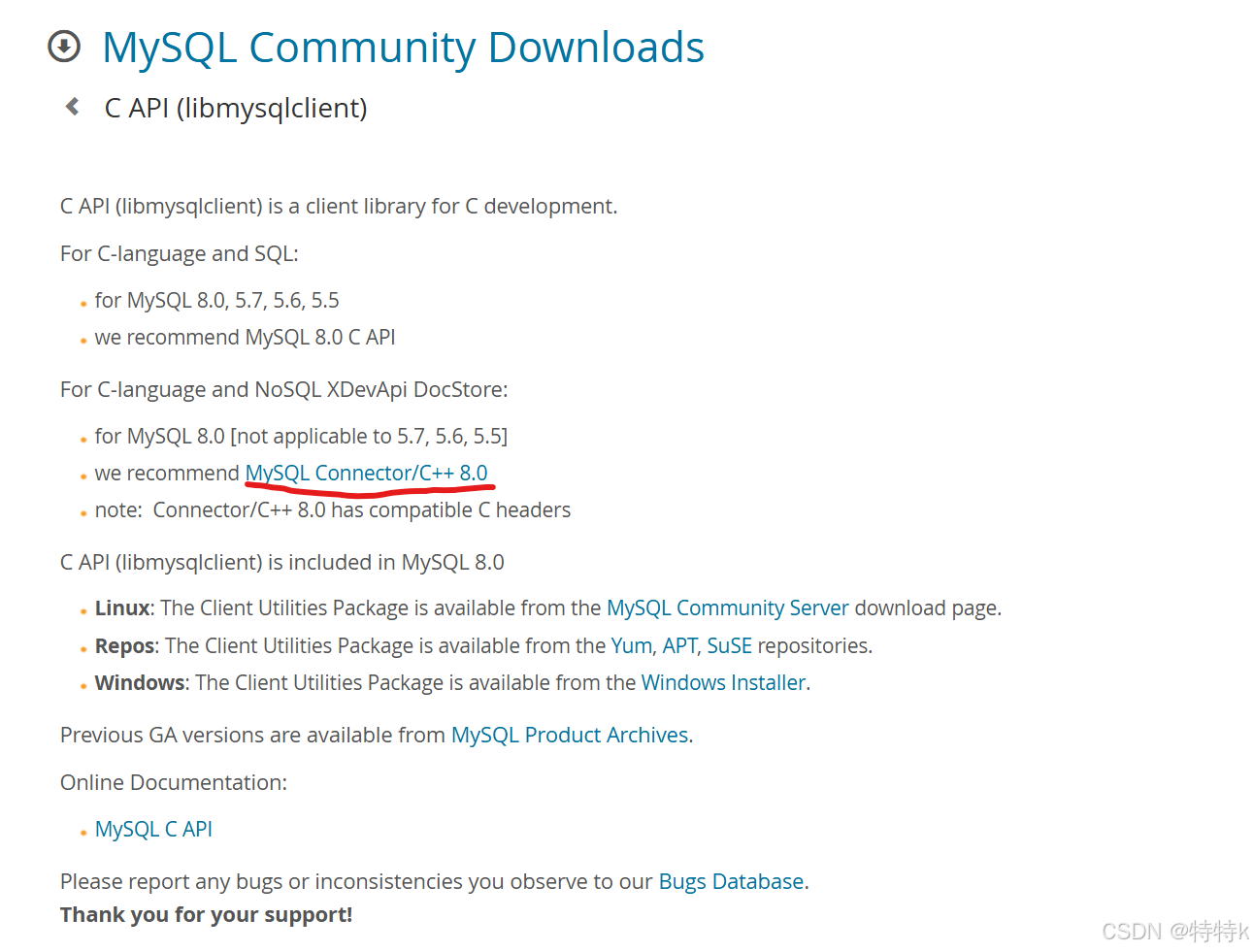Open the SuSE repository link

[x=729, y=645]
